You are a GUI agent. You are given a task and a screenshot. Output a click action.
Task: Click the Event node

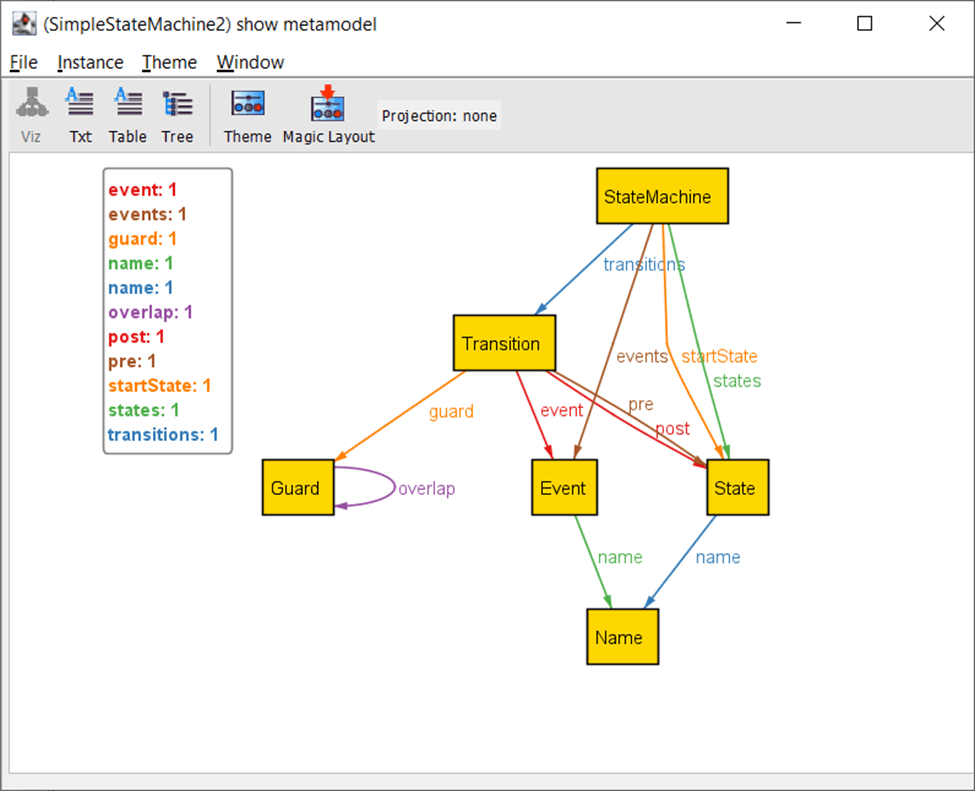[563, 488]
